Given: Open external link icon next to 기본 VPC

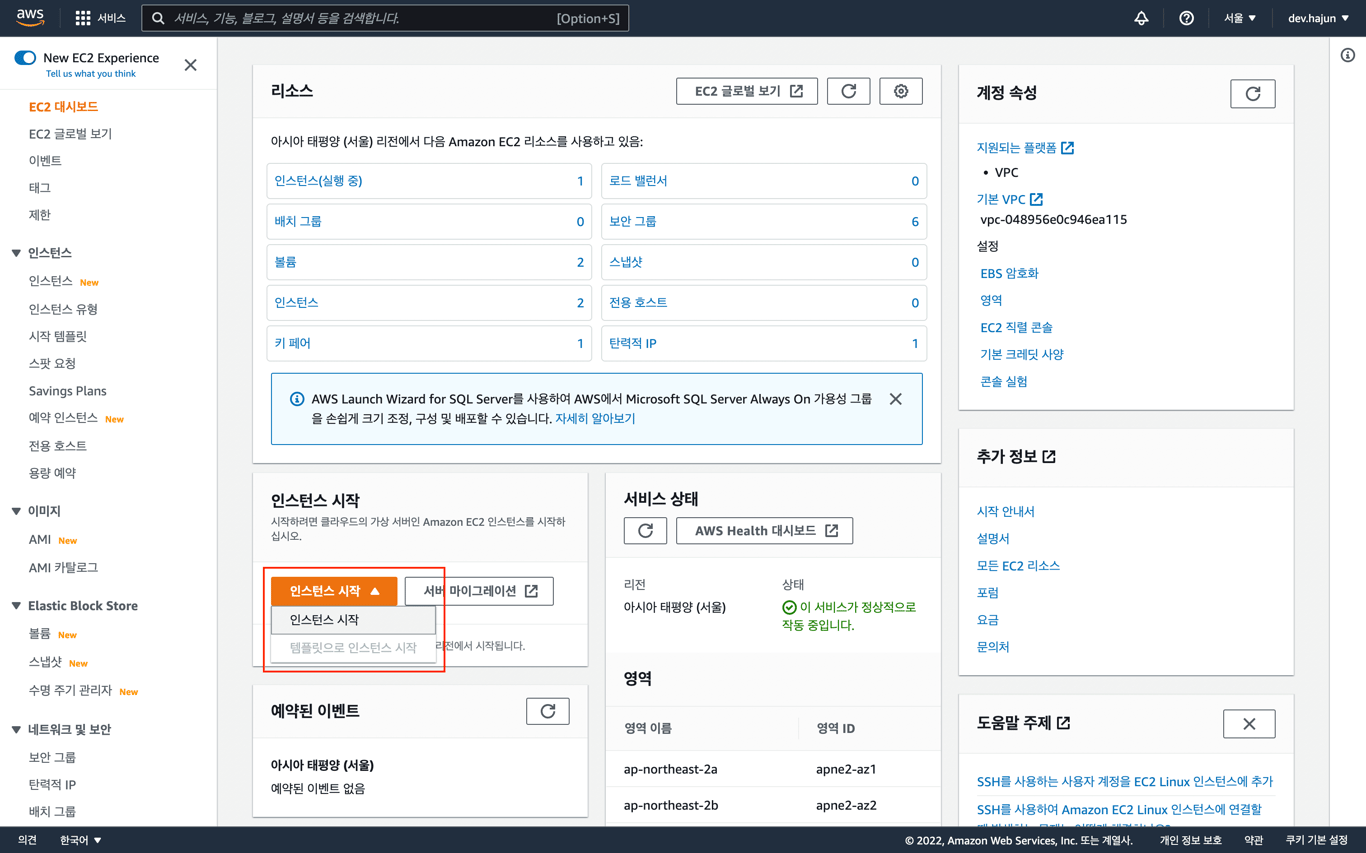Looking at the screenshot, I should coord(1037,199).
